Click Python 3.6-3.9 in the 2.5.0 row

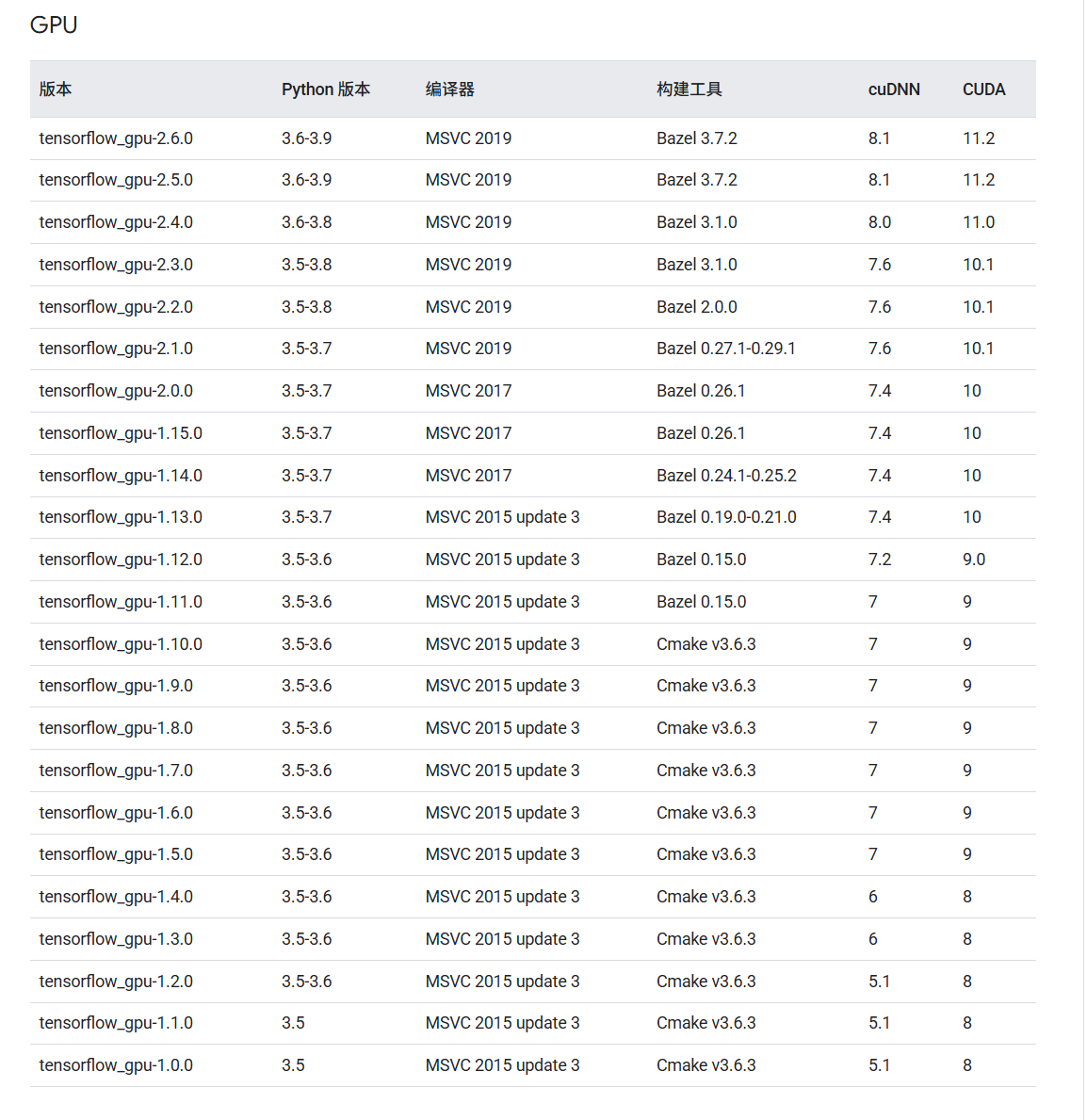tap(306, 180)
